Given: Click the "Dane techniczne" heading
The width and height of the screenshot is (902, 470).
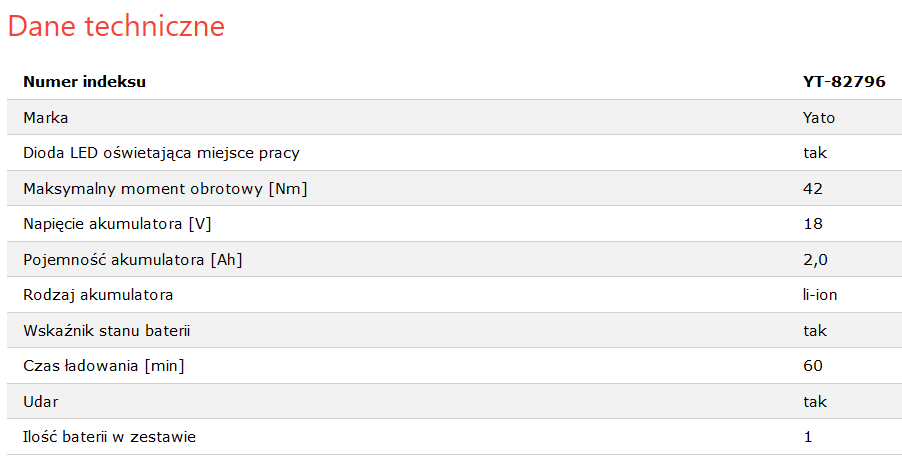Looking at the screenshot, I should tap(116, 27).
